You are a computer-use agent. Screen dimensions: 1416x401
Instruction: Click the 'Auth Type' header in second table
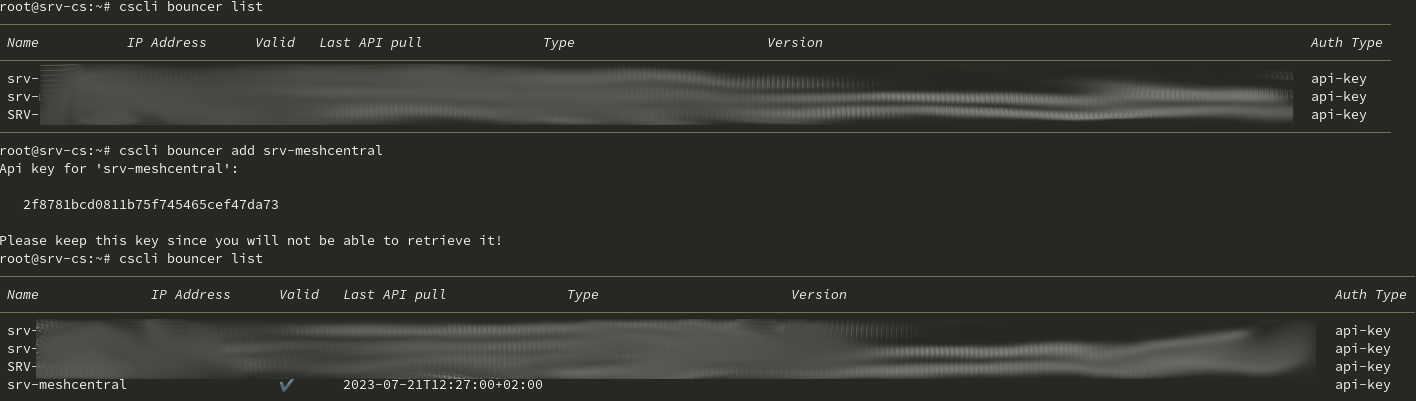click(x=1371, y=295)
